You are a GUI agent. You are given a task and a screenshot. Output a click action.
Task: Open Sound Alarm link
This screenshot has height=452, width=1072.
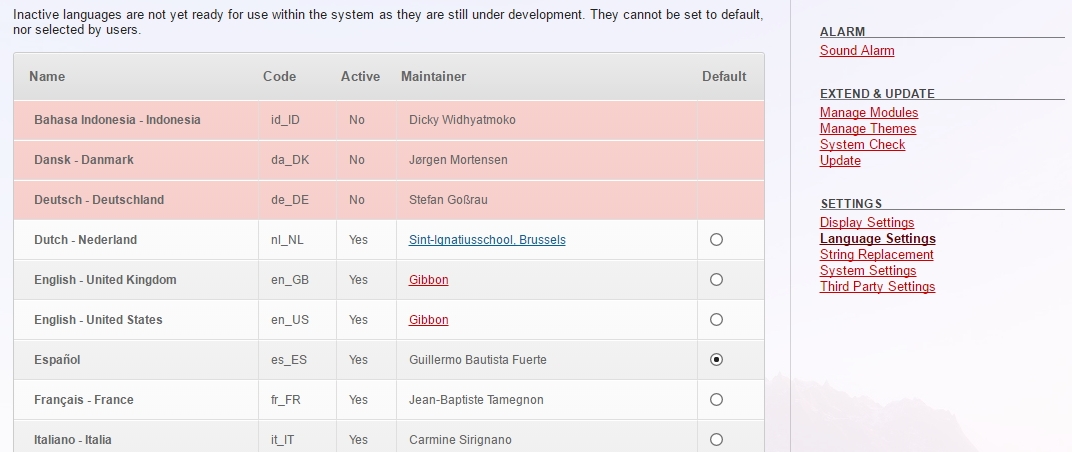tap(857, 51)
